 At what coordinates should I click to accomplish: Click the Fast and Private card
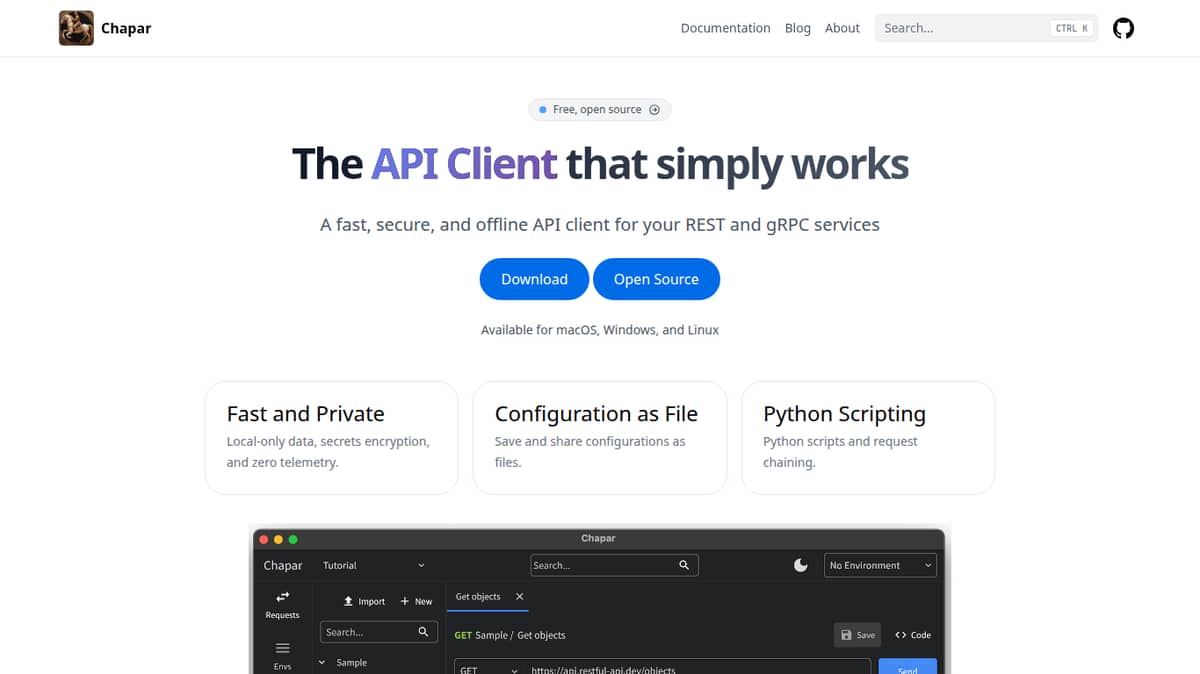(331, 437)
